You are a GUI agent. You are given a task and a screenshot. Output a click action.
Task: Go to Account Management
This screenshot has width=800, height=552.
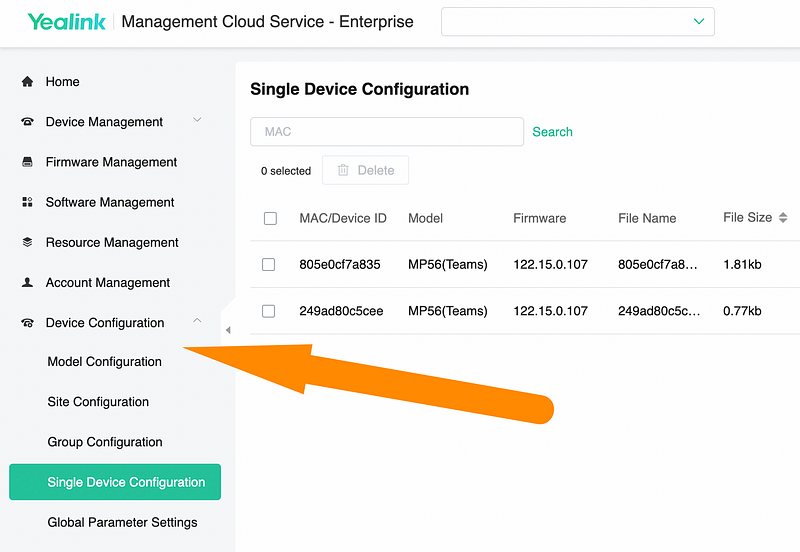[x=108, y=283]
